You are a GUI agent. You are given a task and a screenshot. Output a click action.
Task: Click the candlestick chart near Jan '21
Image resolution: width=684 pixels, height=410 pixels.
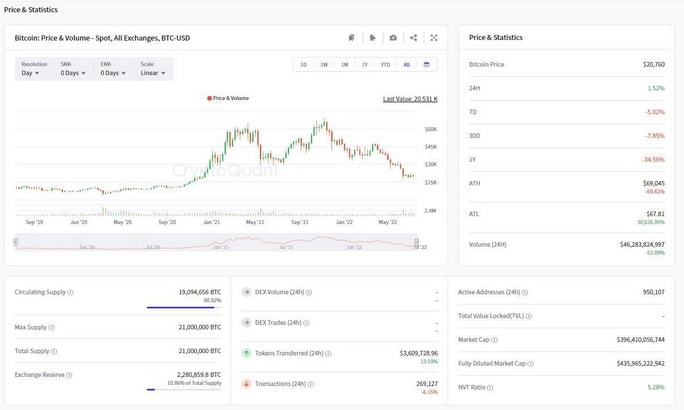coord(214,159)
